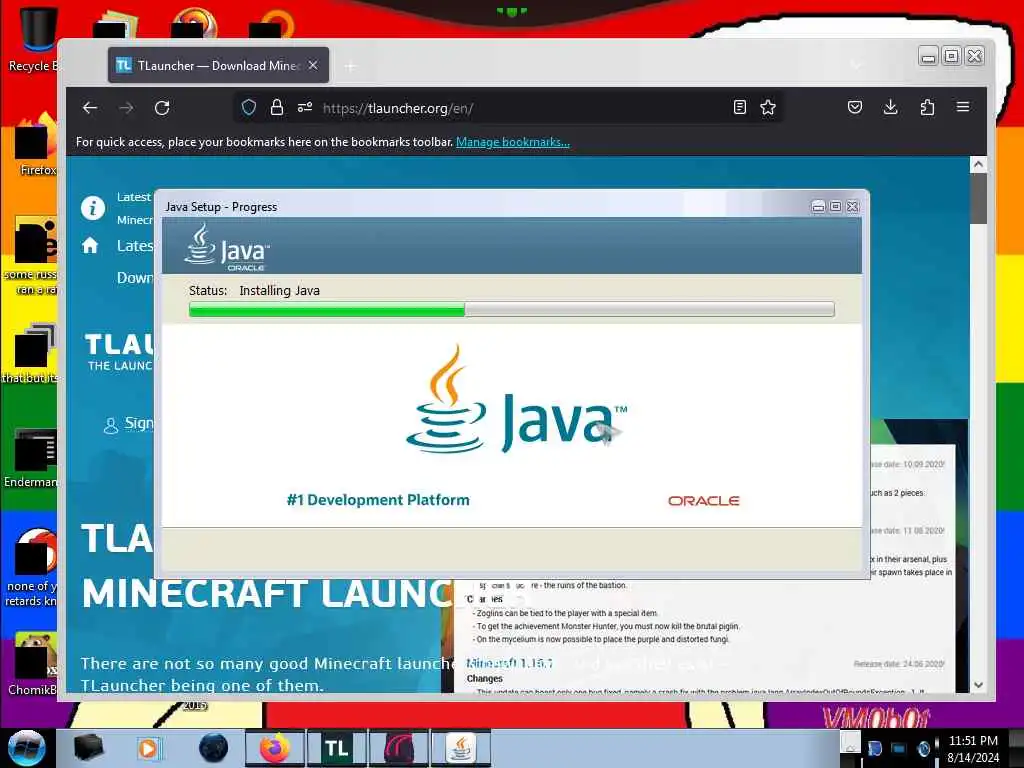
Task: Maximize the Java Setup window
Action: pyautogui.click(x=835, y=206)
